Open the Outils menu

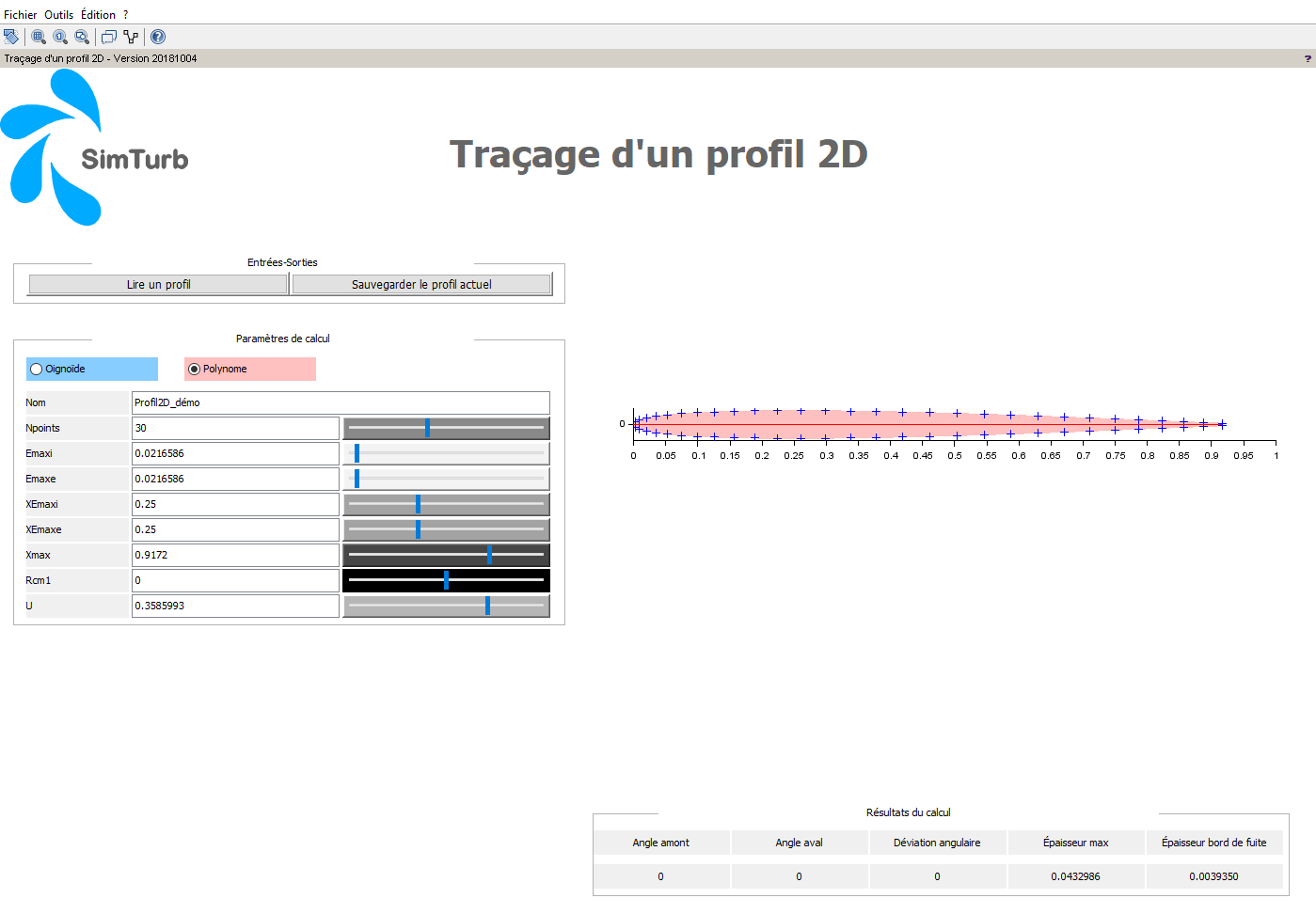click(x=58, y=15)
